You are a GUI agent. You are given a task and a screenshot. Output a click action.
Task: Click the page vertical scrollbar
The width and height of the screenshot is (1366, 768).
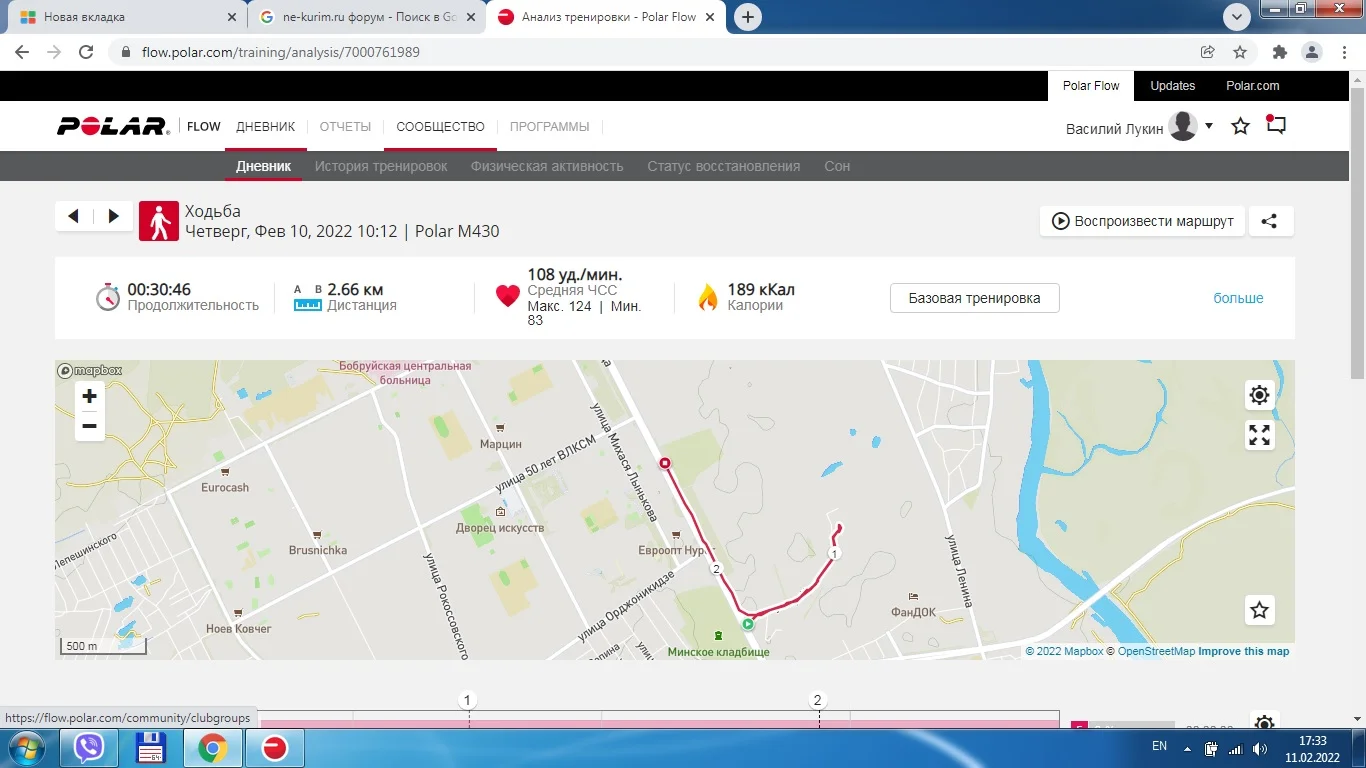(x=1357, y=232)
